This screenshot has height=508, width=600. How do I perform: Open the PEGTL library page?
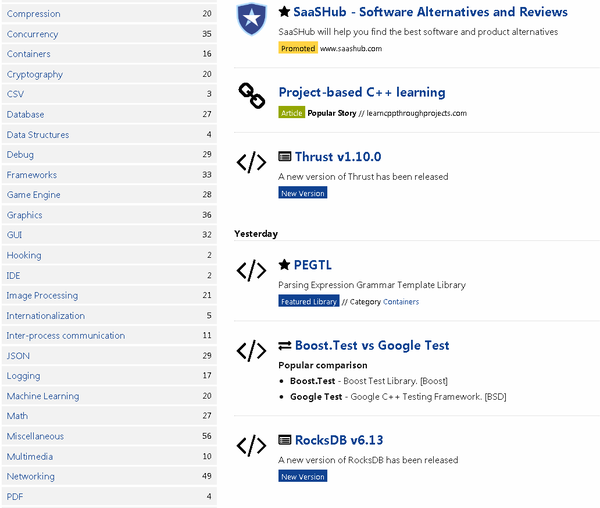[x=313, y=265]
